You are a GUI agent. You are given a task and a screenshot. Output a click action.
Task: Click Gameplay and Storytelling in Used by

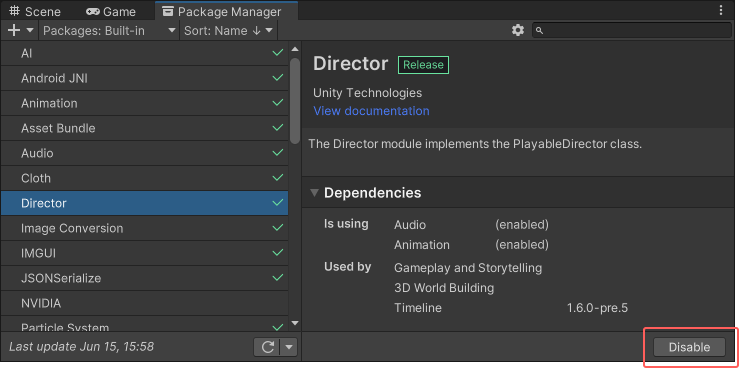(468, 268)
